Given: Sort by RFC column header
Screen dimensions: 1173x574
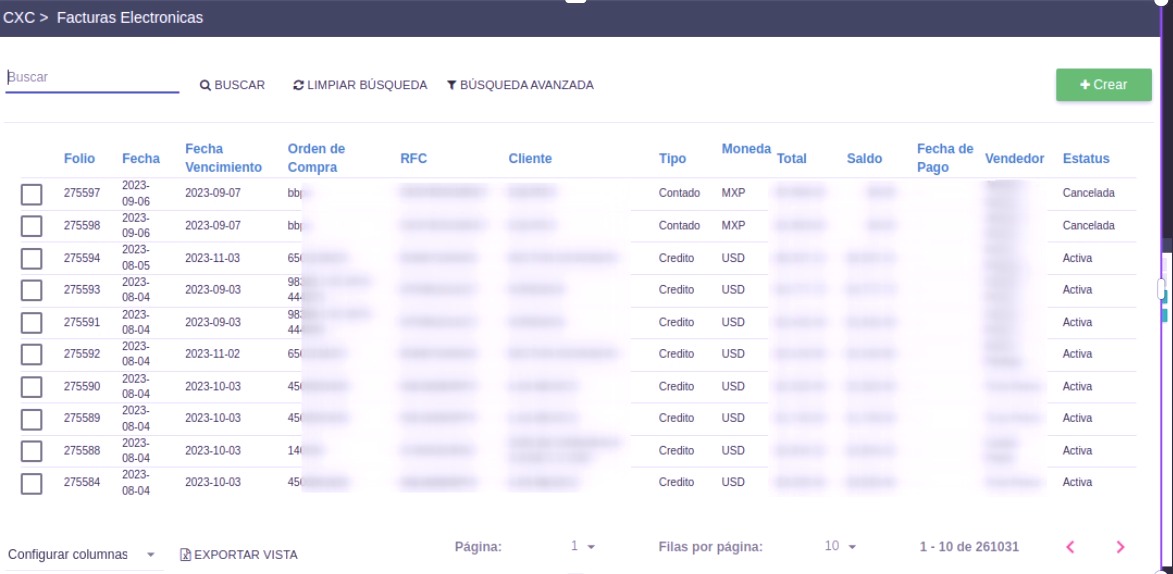Looking at the screenshot, I should coord(414,159).
